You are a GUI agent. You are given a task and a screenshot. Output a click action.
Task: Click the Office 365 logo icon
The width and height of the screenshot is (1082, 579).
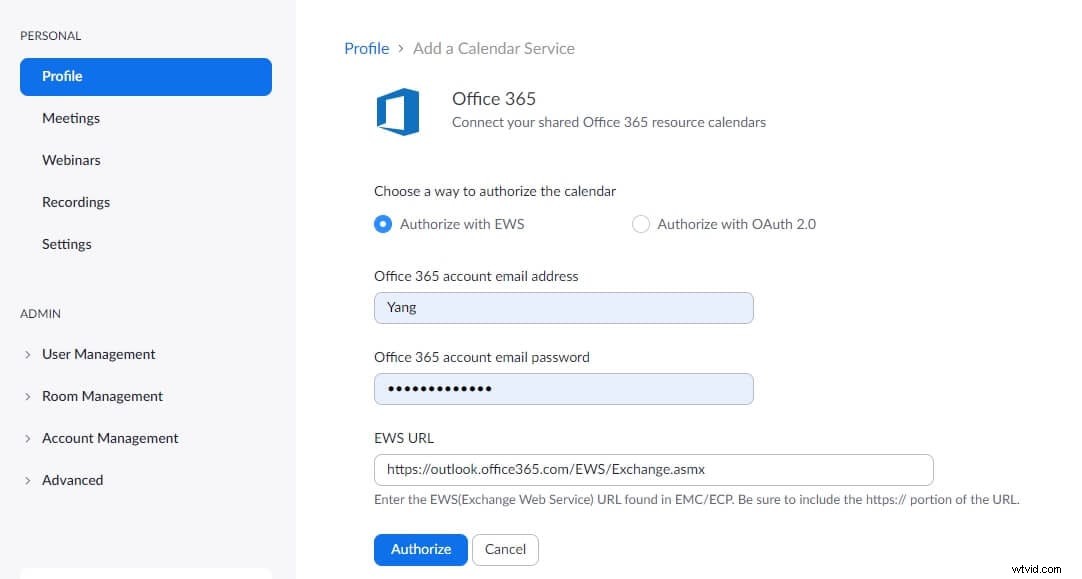tap(399, 112)
